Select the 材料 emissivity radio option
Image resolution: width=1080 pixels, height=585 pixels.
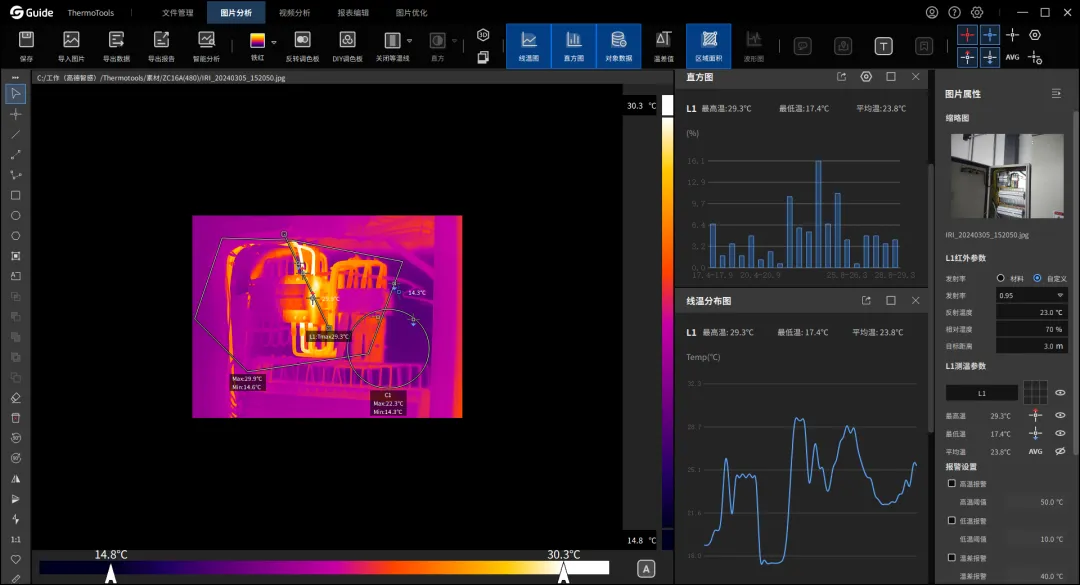point(1000,278)
